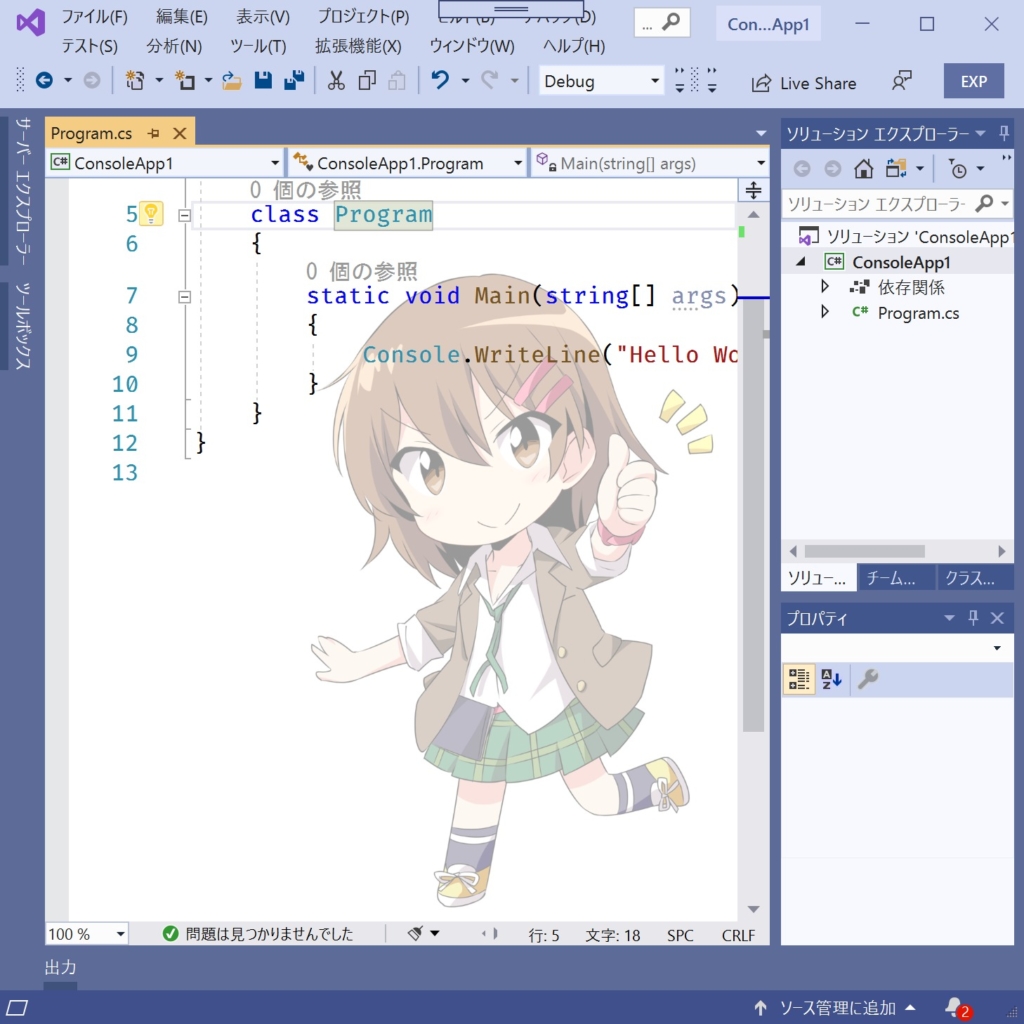This screenshot has width=1024, height=1024.
Task: Click the lightbulb quick actions icon
Action: [x=150, y=213]
